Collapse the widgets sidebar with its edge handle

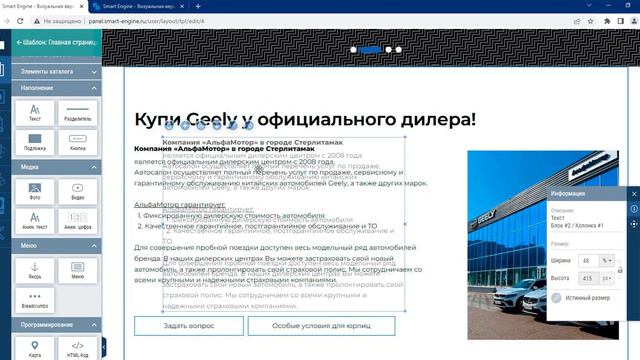point(104,347)
